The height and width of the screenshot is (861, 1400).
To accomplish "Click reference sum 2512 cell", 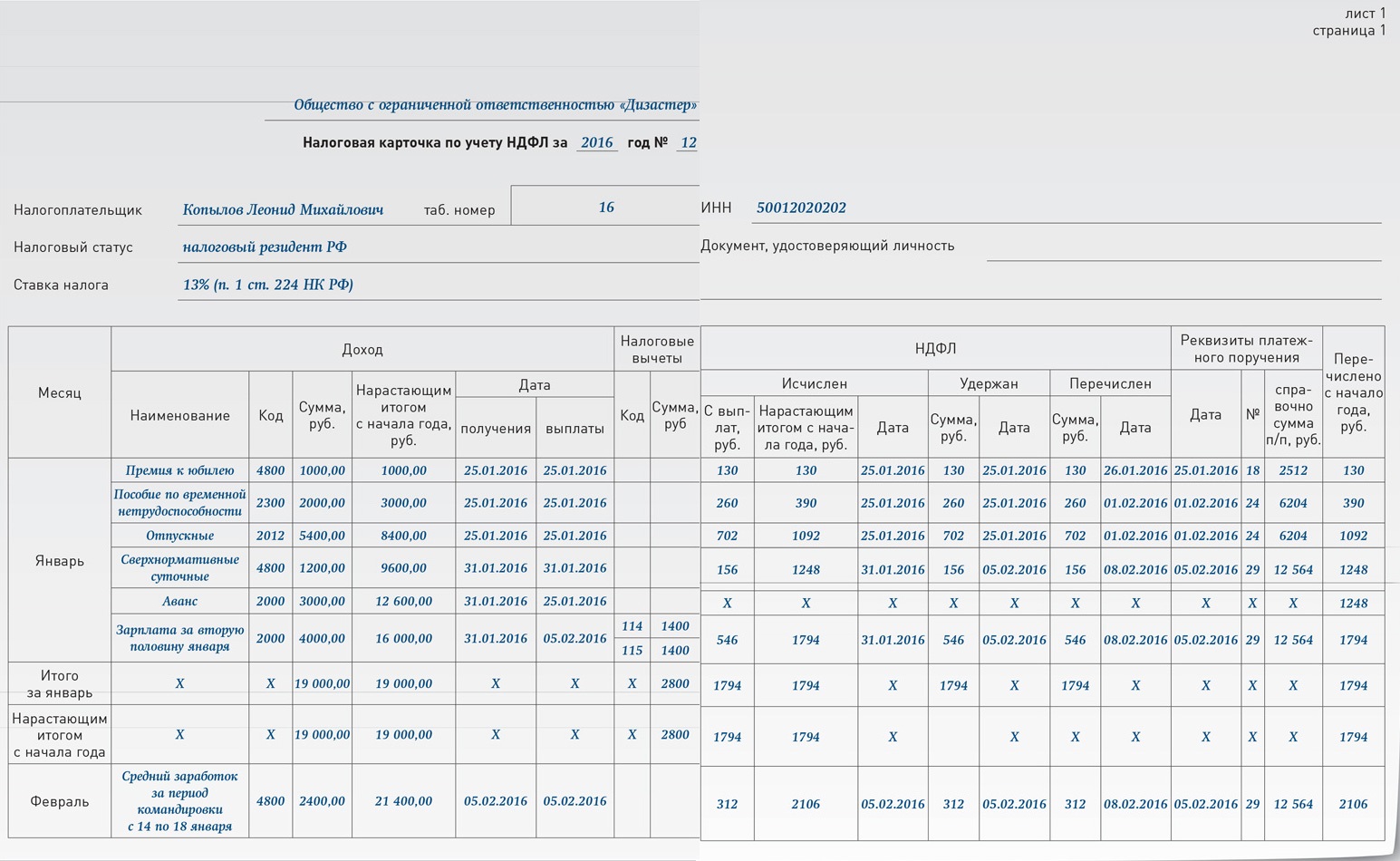I will pyautogui.click(x=1293, y=470).
